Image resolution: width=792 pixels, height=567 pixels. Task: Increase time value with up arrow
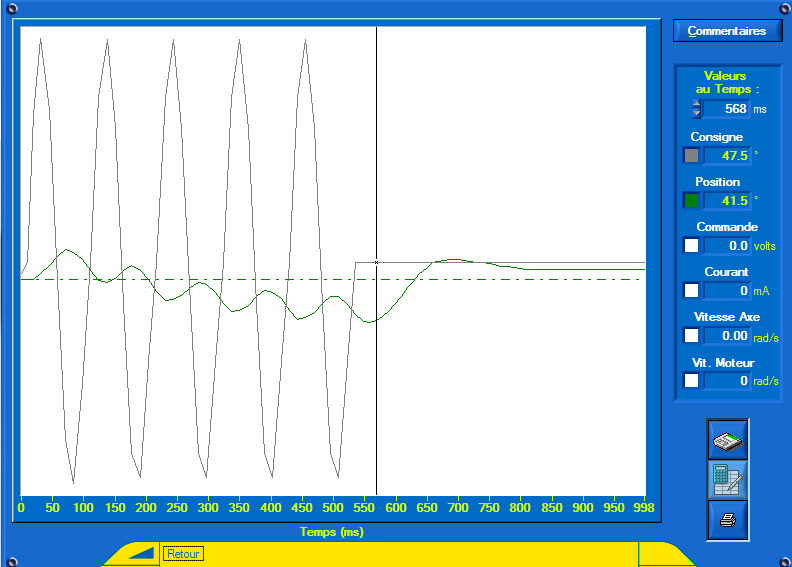tap(696, 103)
